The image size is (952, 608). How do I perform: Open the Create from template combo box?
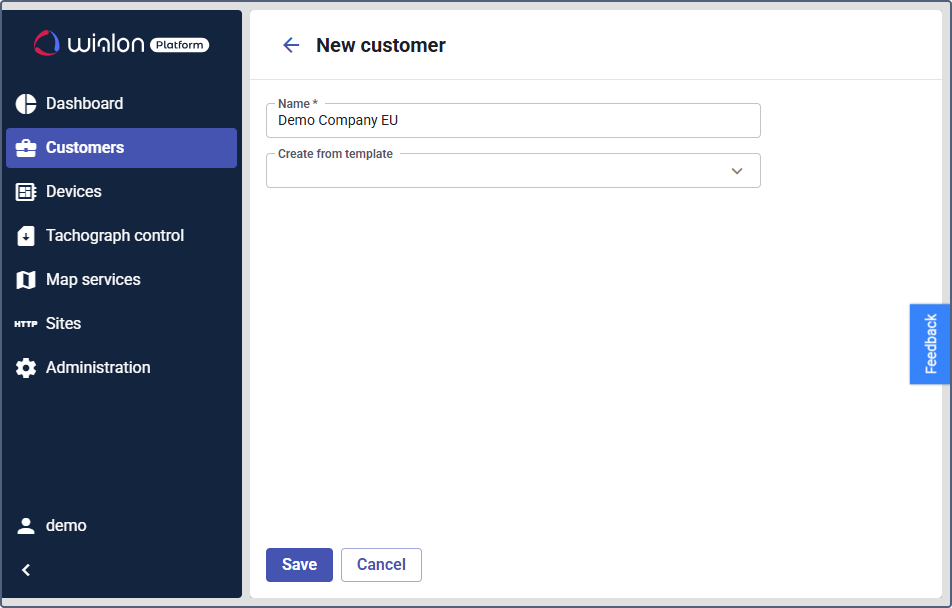point(500,171)
